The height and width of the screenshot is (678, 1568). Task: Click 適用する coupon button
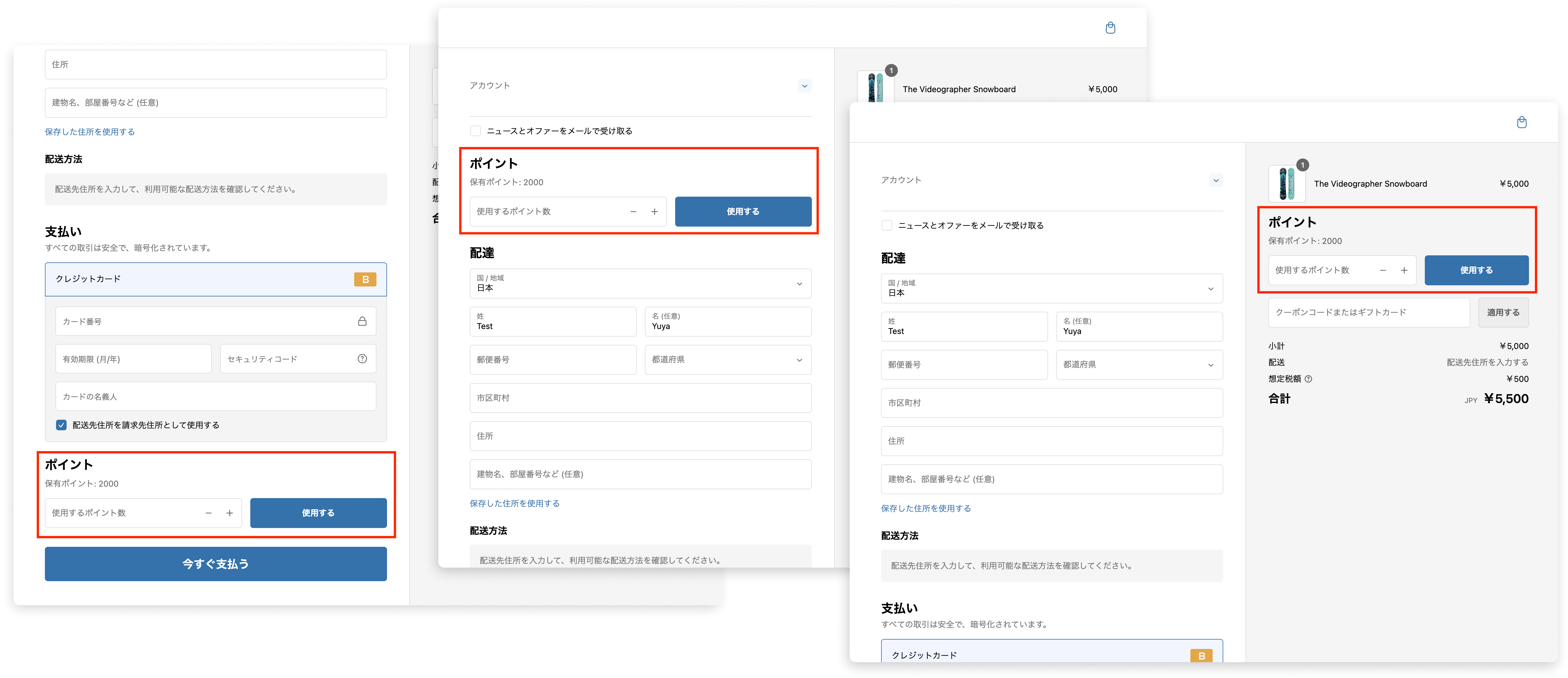pos(1503,312)
